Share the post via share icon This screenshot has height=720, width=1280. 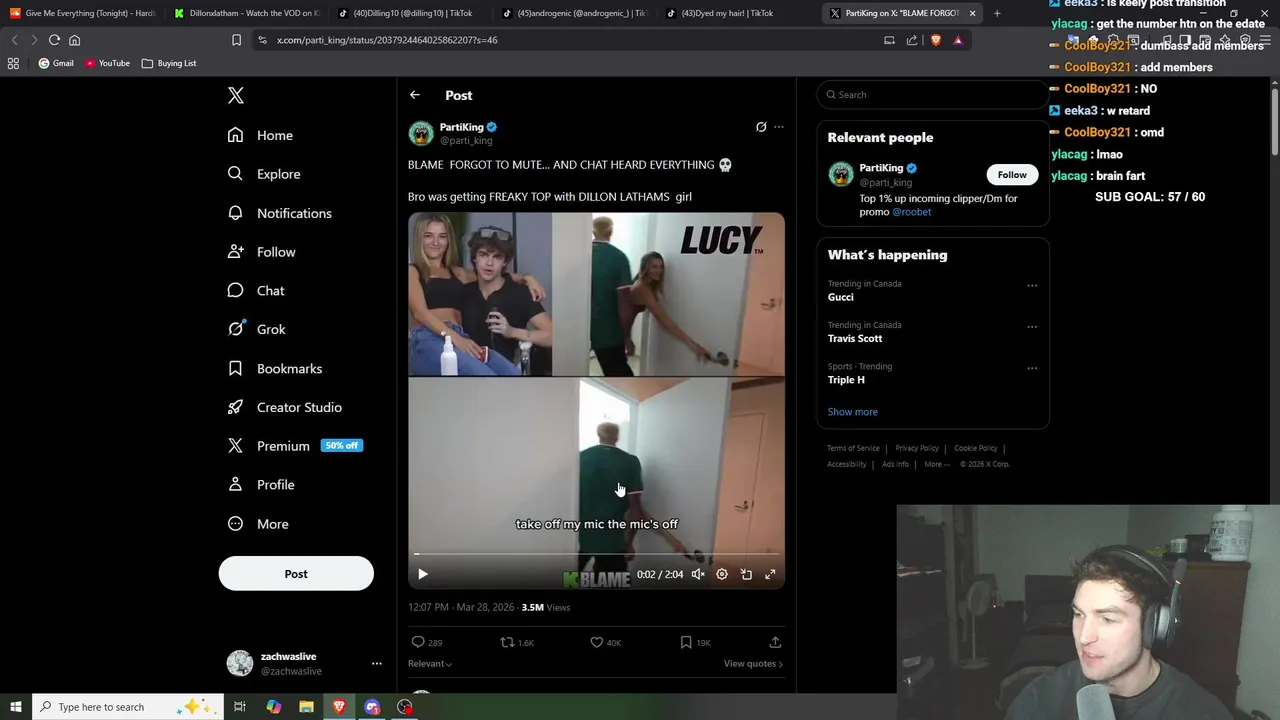775,642
